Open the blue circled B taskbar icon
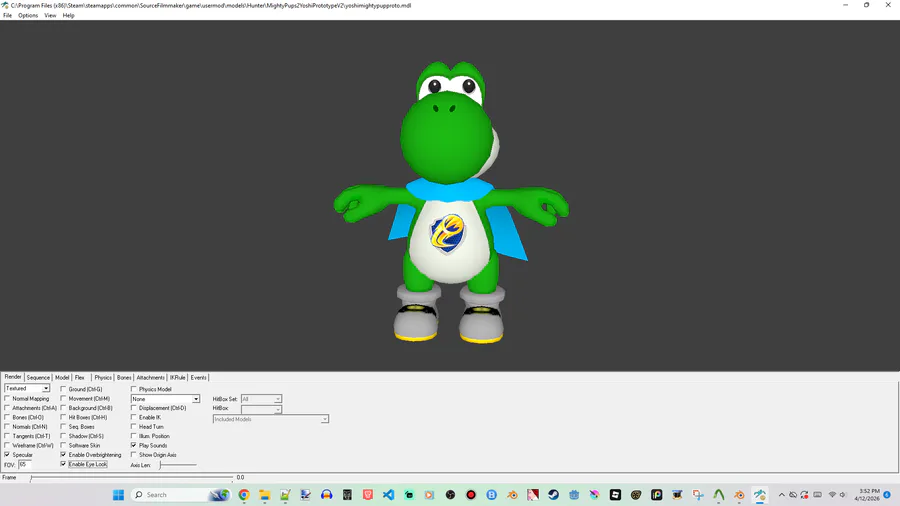Screen dimensions: 900x506 tap(492, 495)
